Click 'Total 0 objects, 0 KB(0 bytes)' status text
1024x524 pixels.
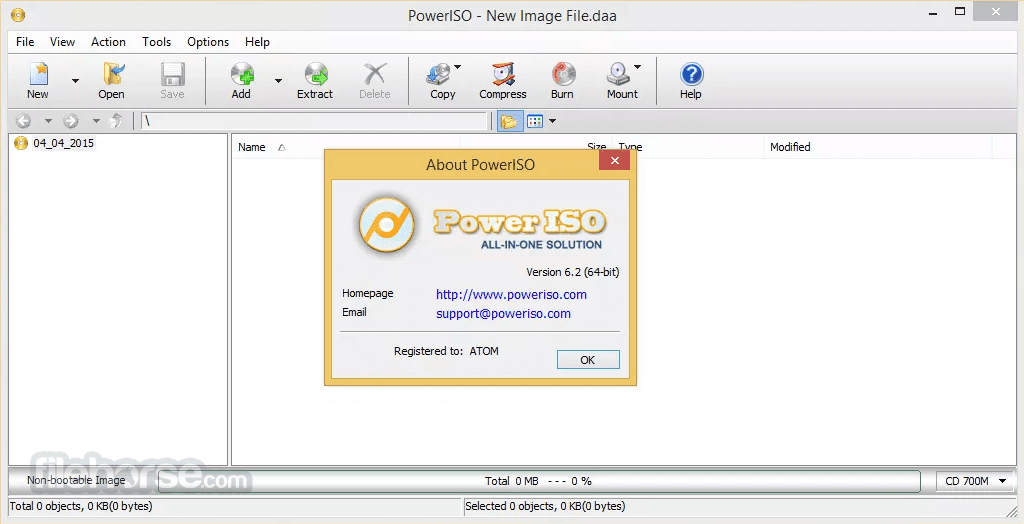pos(81,506)
